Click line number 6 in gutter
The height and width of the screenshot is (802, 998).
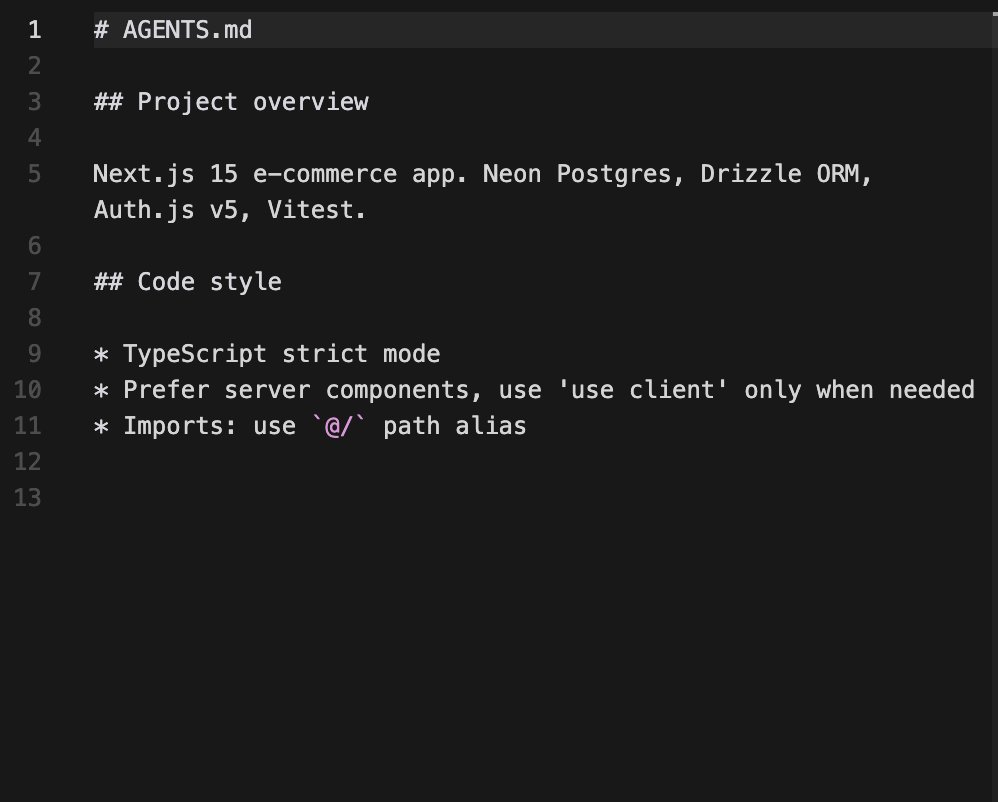35,246
